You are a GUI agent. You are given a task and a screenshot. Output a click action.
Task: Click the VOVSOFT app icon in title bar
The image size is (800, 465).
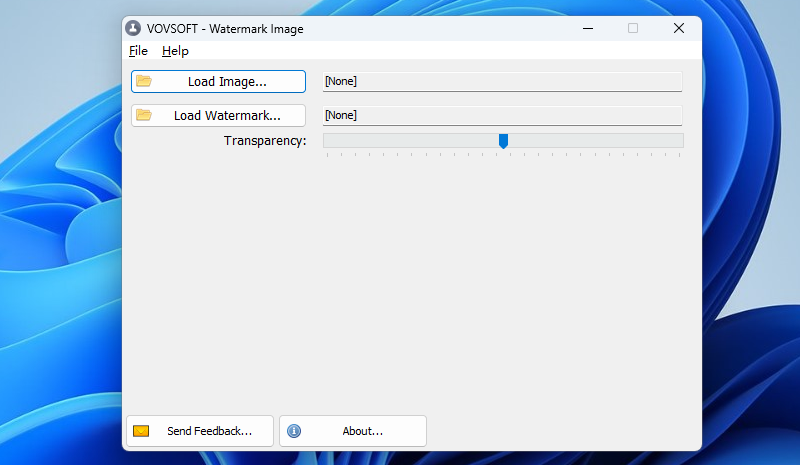click(133, 29)
